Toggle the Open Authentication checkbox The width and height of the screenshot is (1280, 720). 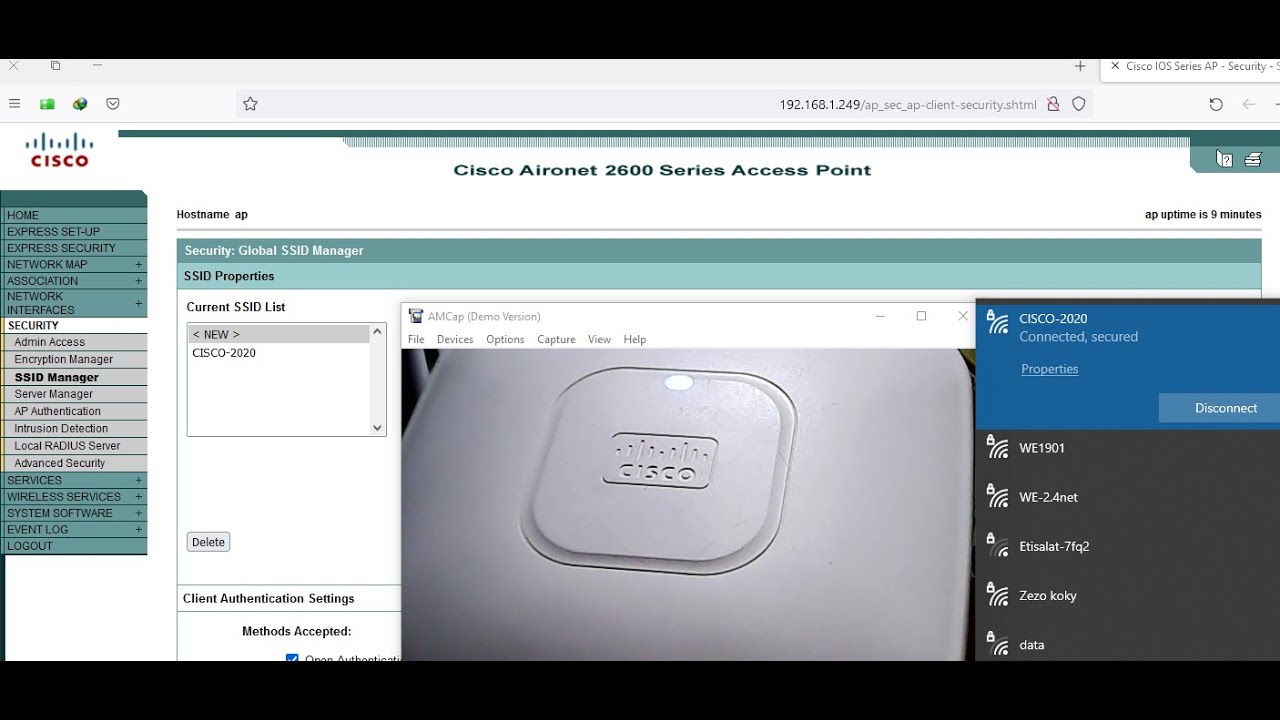tap(292, 659)
